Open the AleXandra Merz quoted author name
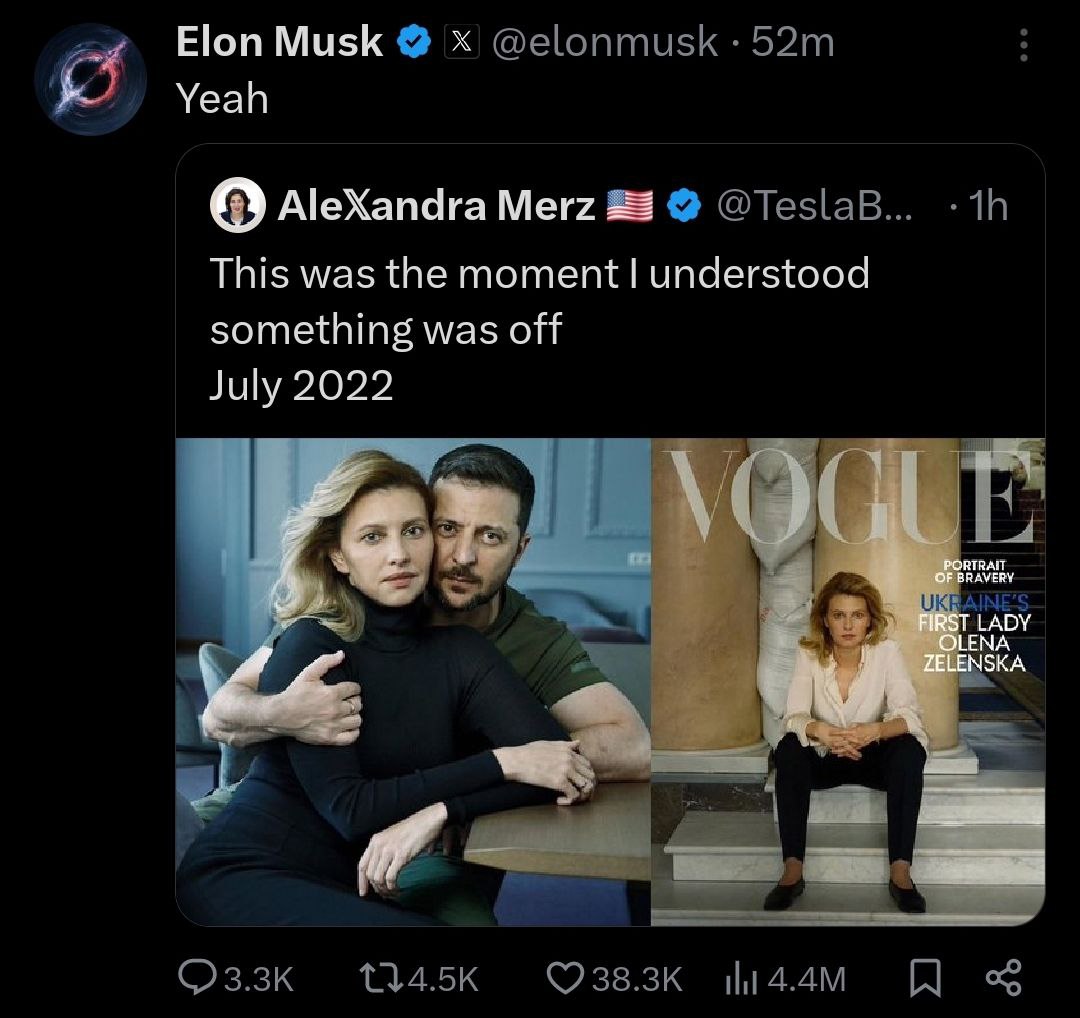Screen dimensions: 1080x1018 [x=436, y=206]
